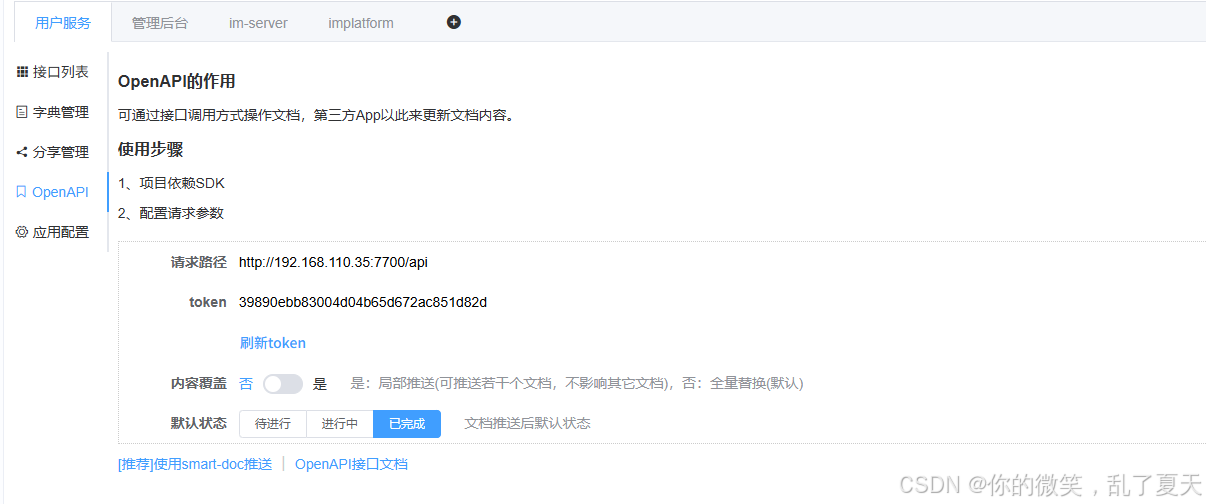Viewport: 1206px width, 504px height.
Task: Click the 否 label of 内容覆盖
Action: 246,384
